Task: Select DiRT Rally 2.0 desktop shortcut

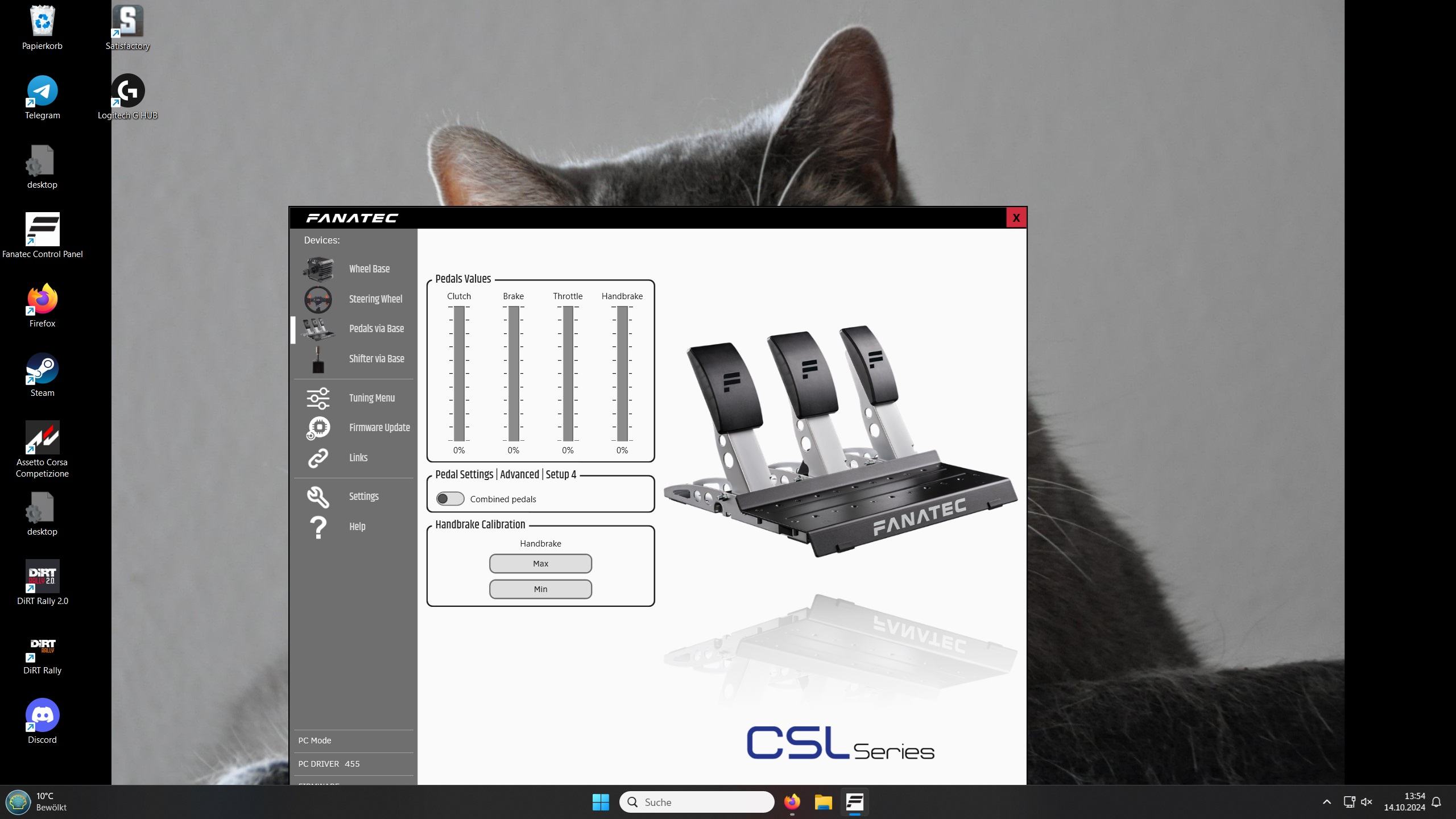Action: (x=42, y=583)
